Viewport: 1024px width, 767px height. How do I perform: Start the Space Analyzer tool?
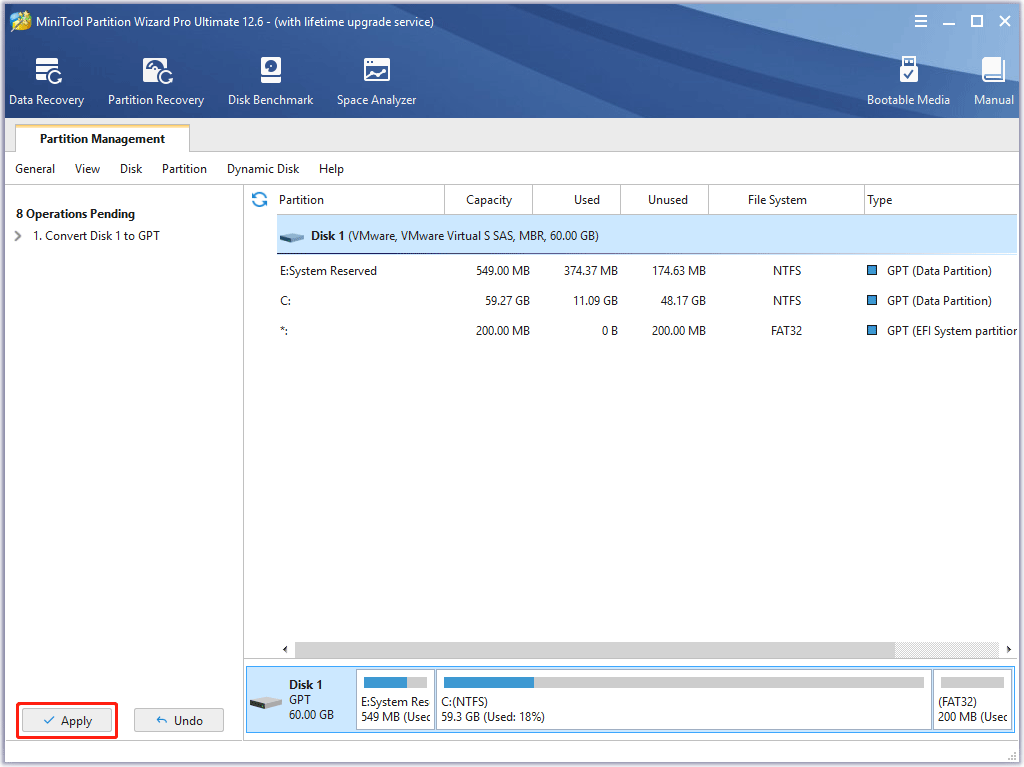(376, 81)
